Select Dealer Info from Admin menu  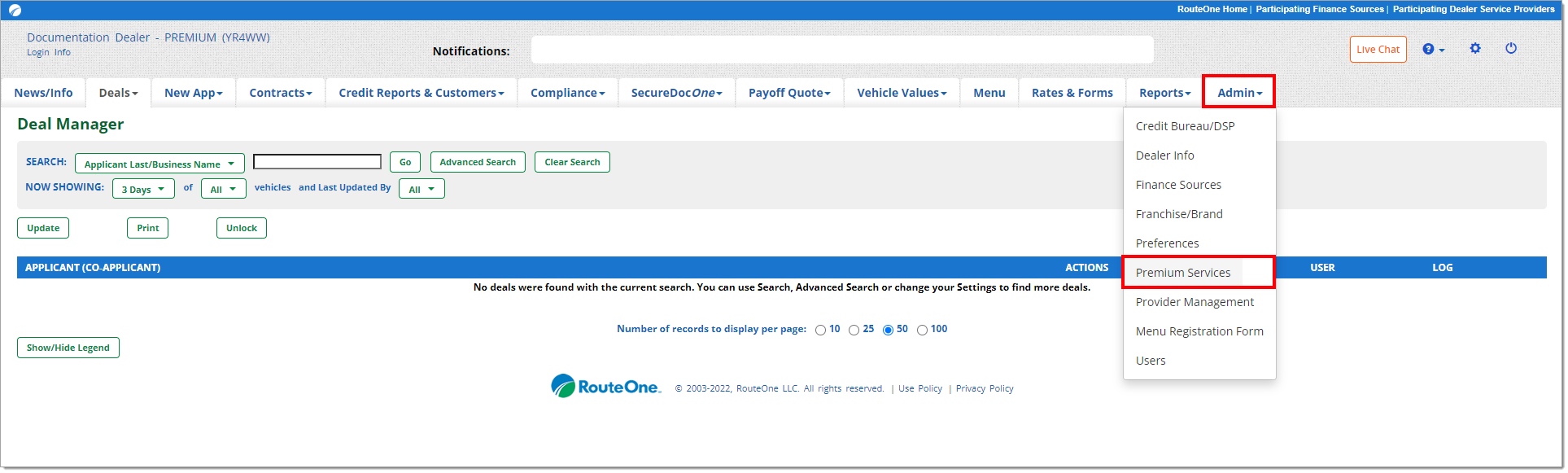(1199, 155)
